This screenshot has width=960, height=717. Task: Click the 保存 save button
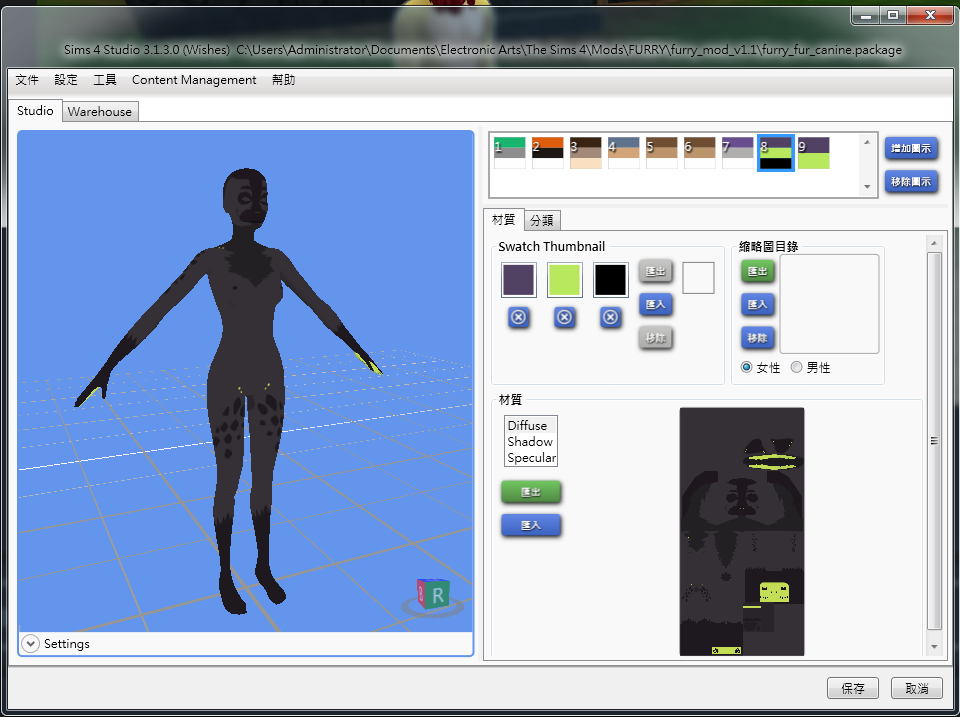(853, 688)
